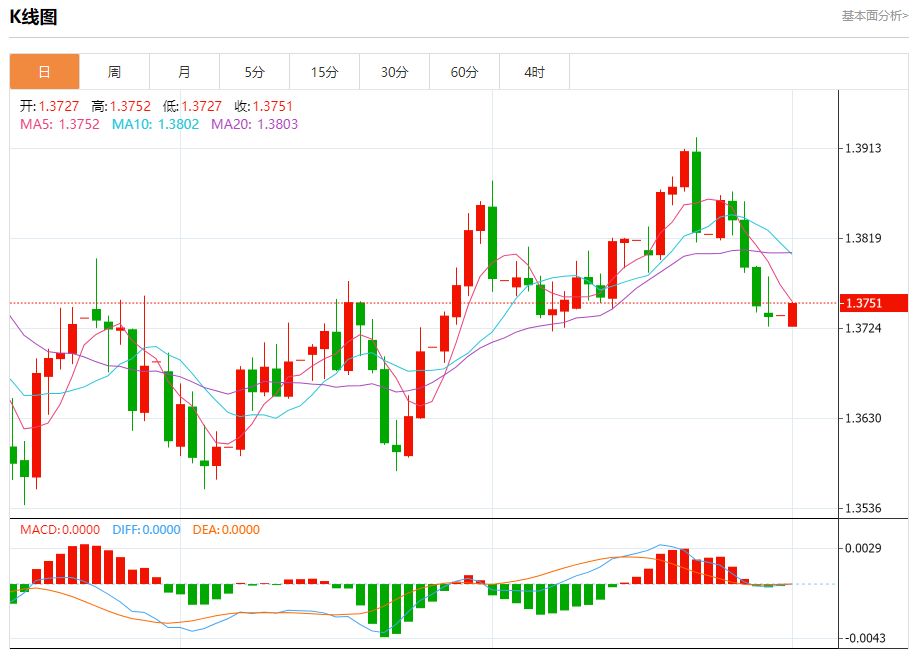Click the MA5 indicator label
Image resolution: width=913 pixels, height=649 pixels.
coord(60,124)
